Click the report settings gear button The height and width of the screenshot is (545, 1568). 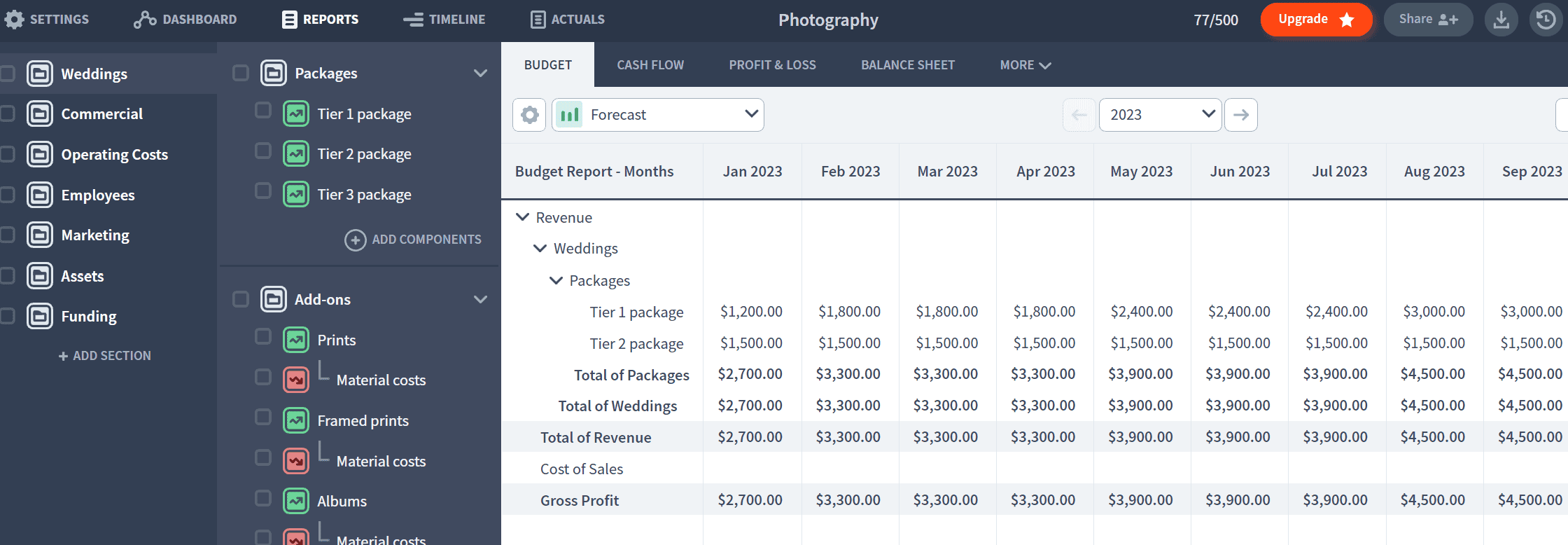coord(529,114)
